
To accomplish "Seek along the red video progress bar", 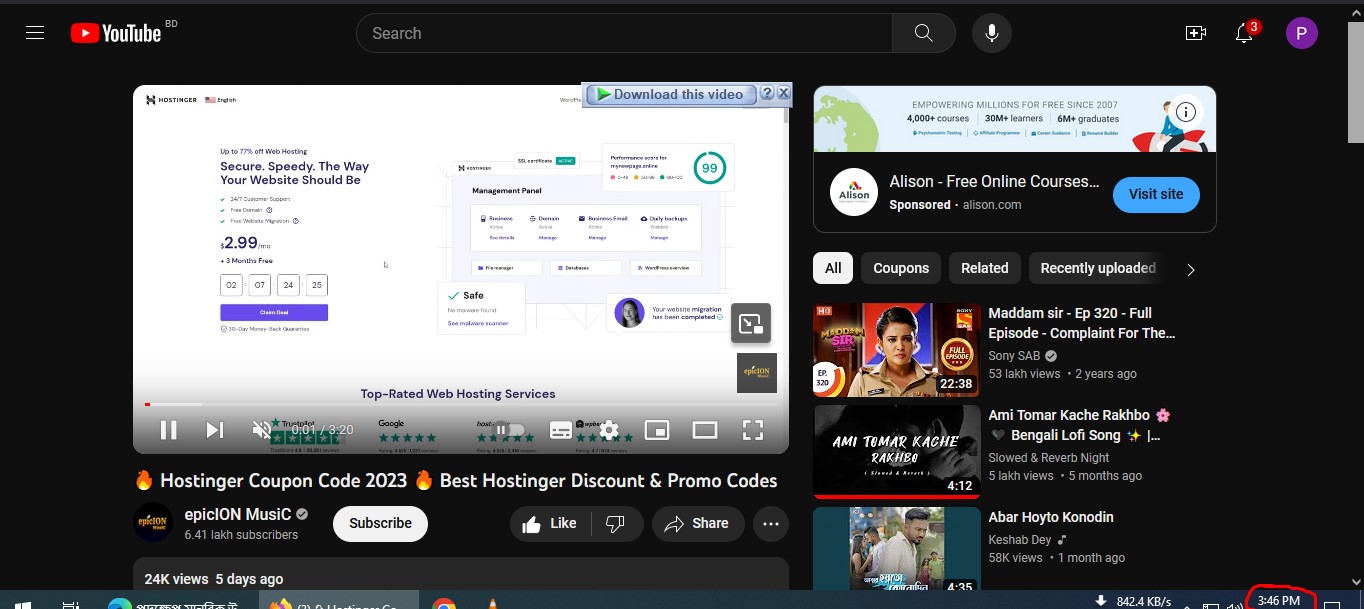I will point(461,404).
